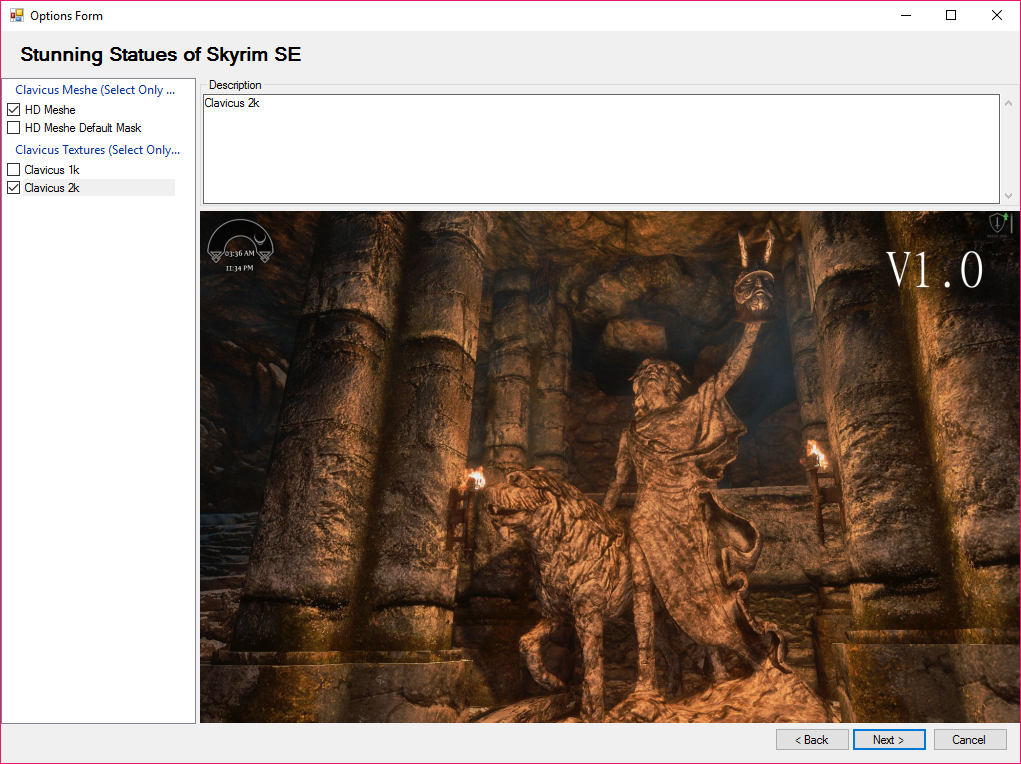The width and height of the screenshot is (1021, 764).
Task: Uncheck the Clavicus 2k checkbox
Action: pos(14,188)
